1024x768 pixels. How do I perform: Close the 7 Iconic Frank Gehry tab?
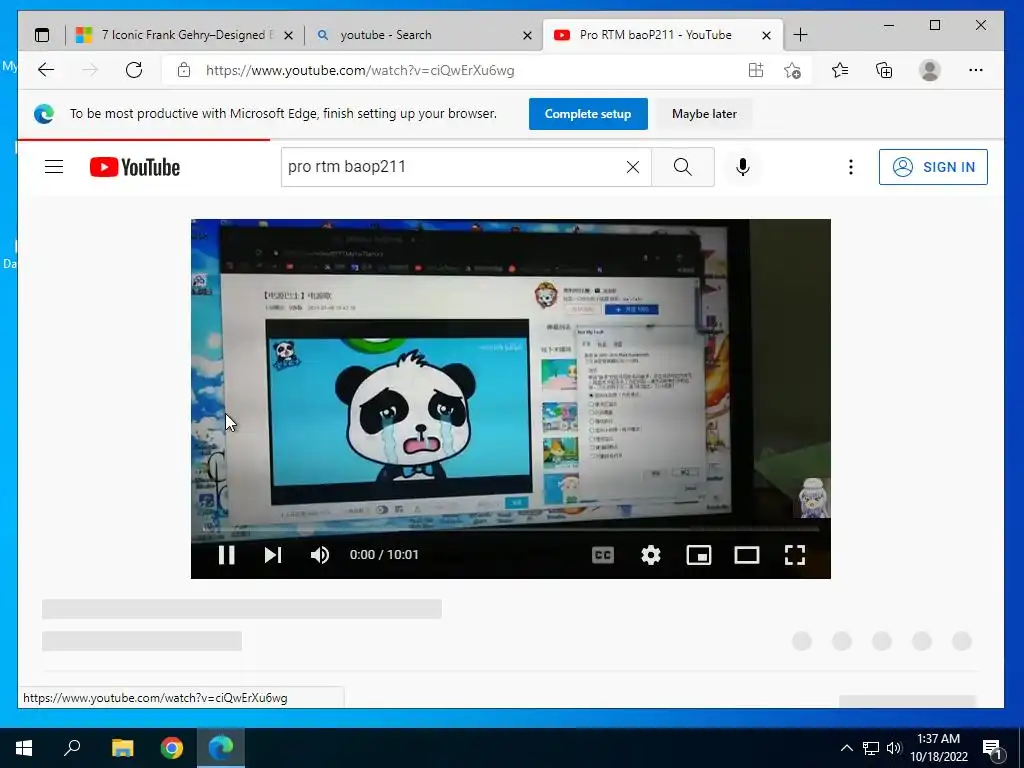click(x=288, y=35)
